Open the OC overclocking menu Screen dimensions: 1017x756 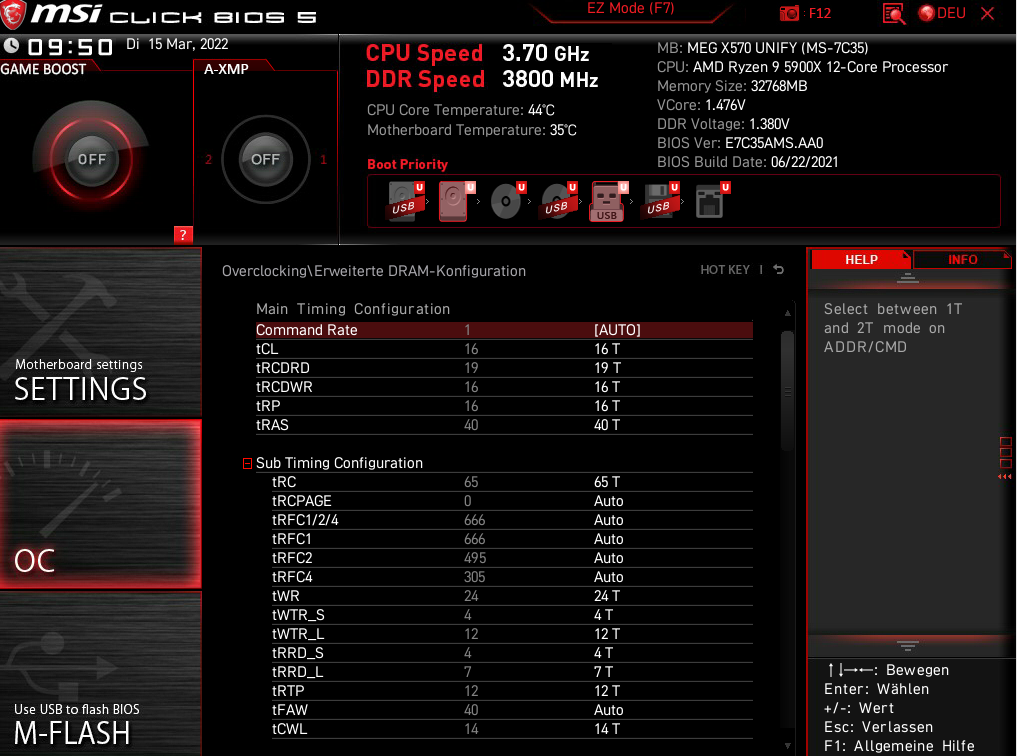(x=101, y=504)
